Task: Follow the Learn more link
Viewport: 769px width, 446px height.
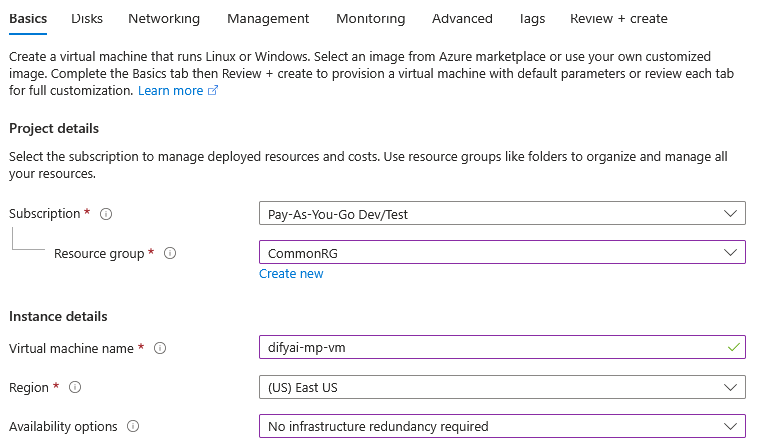Action: click(x=170, y=91)
